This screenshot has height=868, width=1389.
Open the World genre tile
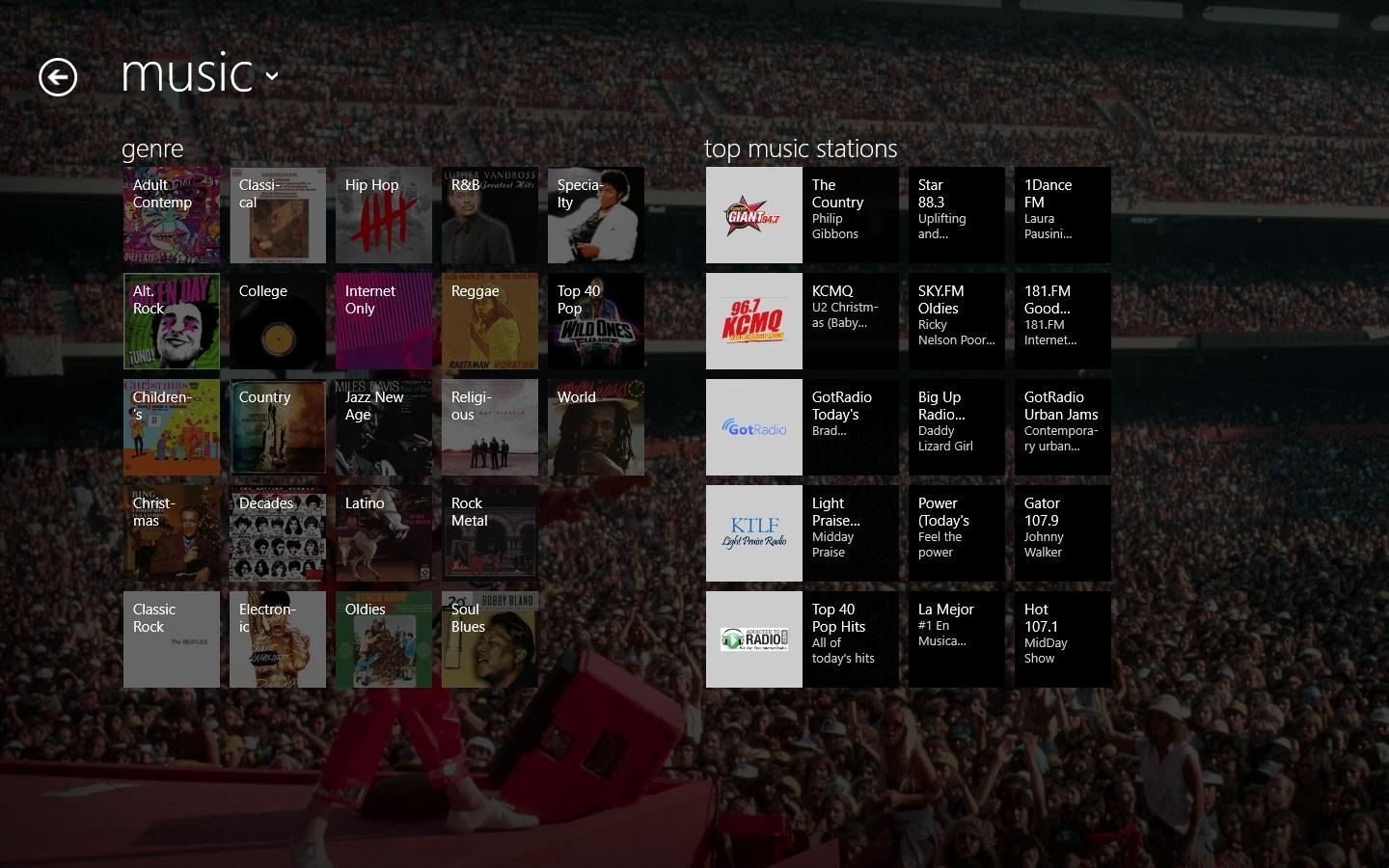596,427
